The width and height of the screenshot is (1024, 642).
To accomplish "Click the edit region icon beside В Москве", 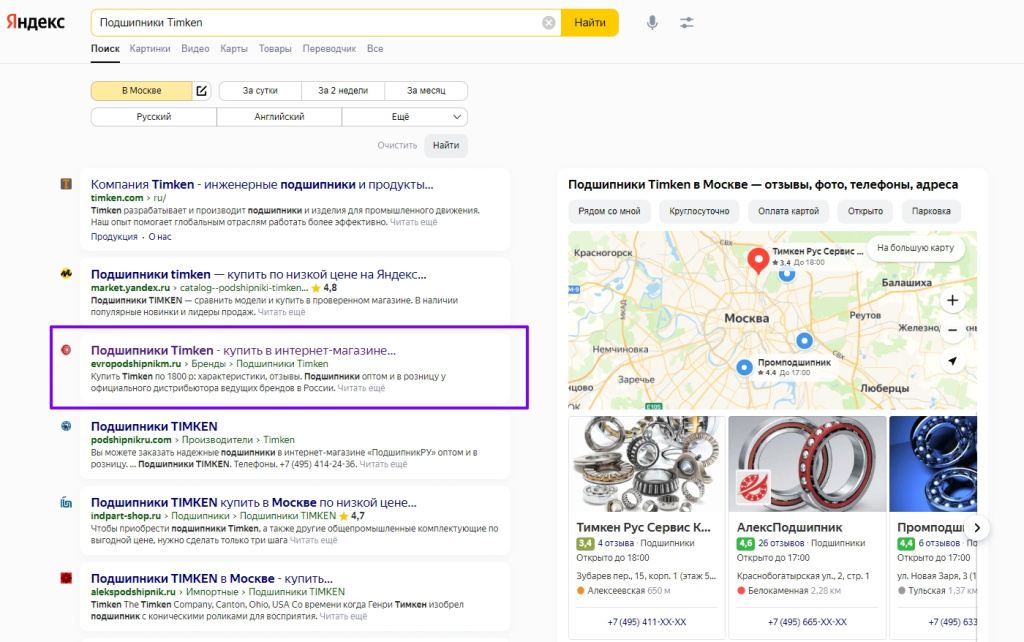I will (201, 91).
